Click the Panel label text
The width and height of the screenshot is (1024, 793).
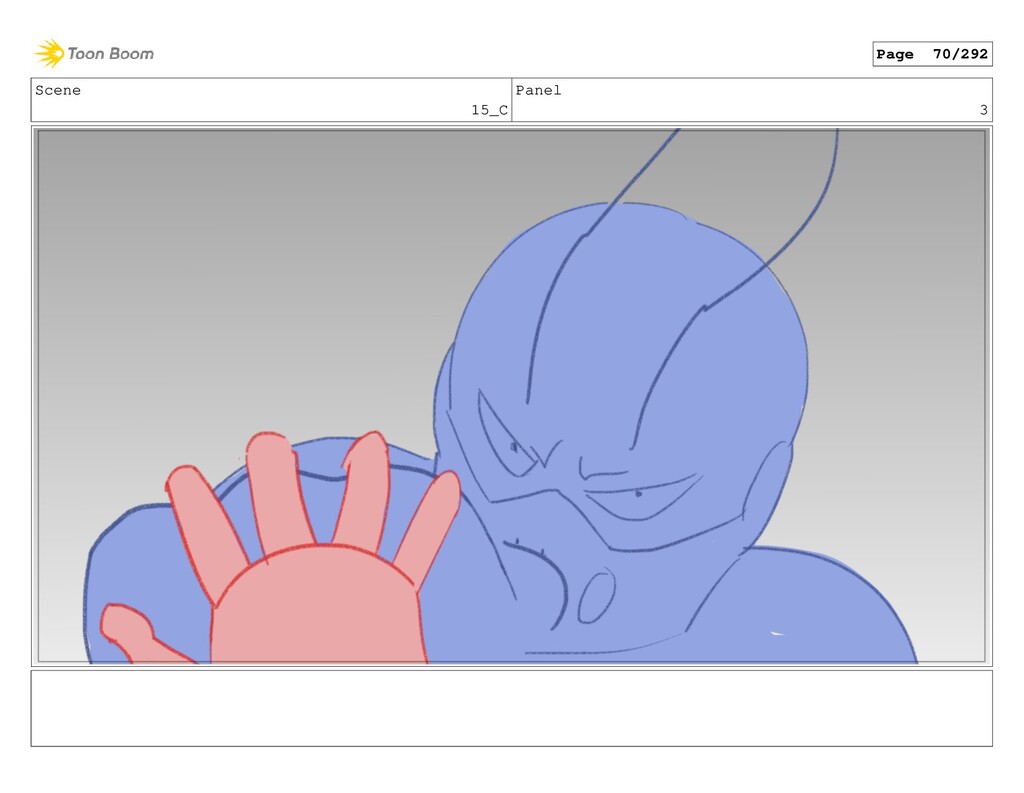coord(538,90)
